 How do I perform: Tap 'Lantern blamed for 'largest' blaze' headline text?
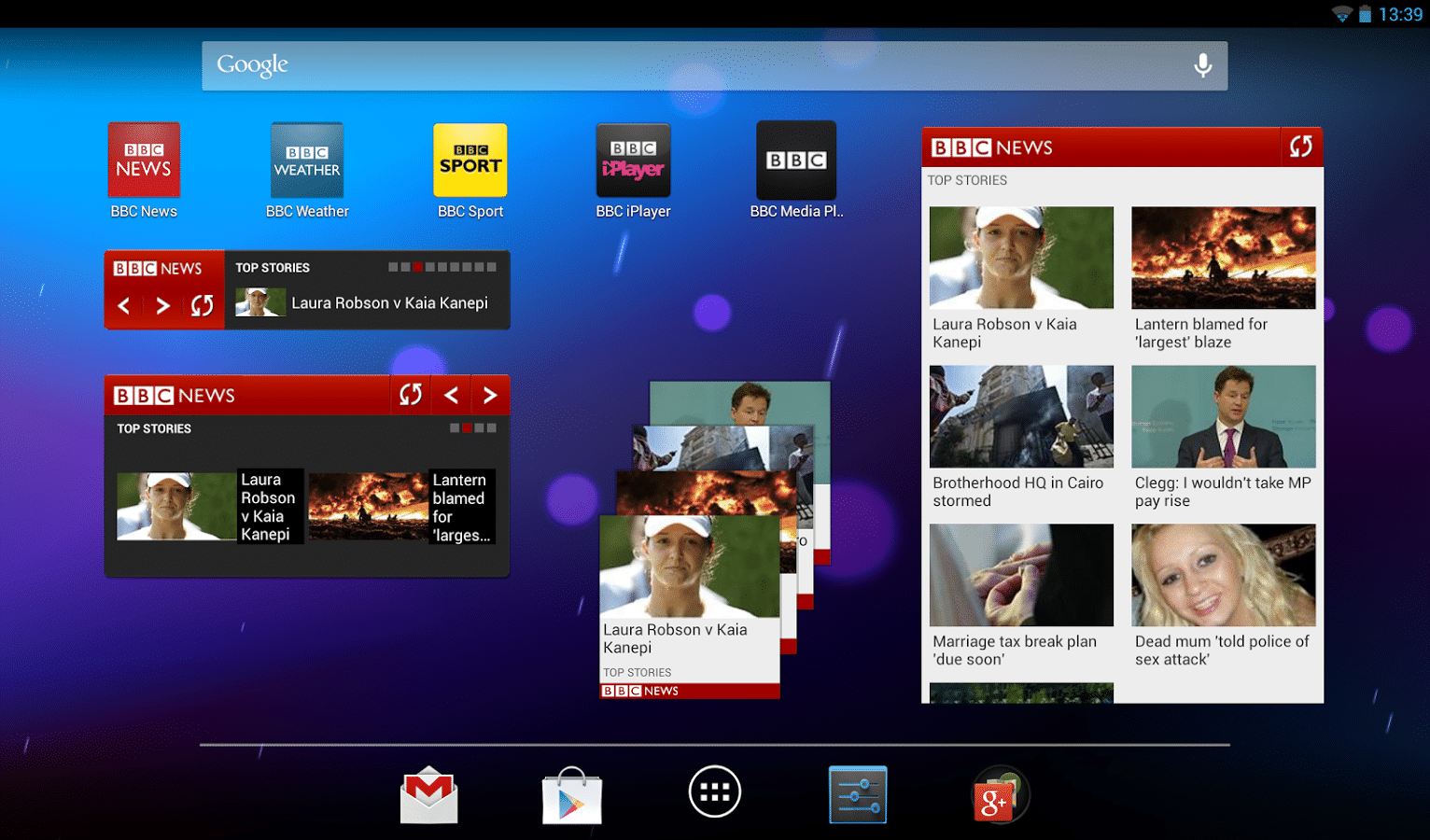click(x=1201, y=333)
